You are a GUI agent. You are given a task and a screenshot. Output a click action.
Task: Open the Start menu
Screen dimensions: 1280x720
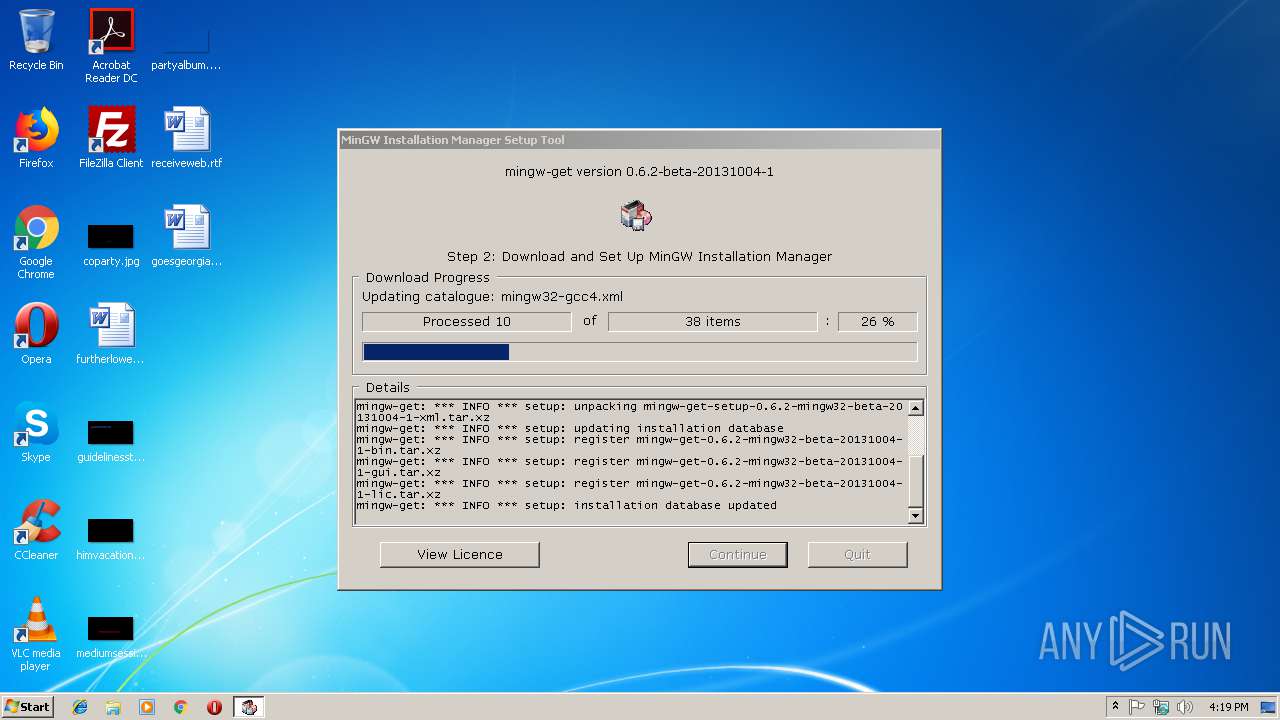click(27, 707)
